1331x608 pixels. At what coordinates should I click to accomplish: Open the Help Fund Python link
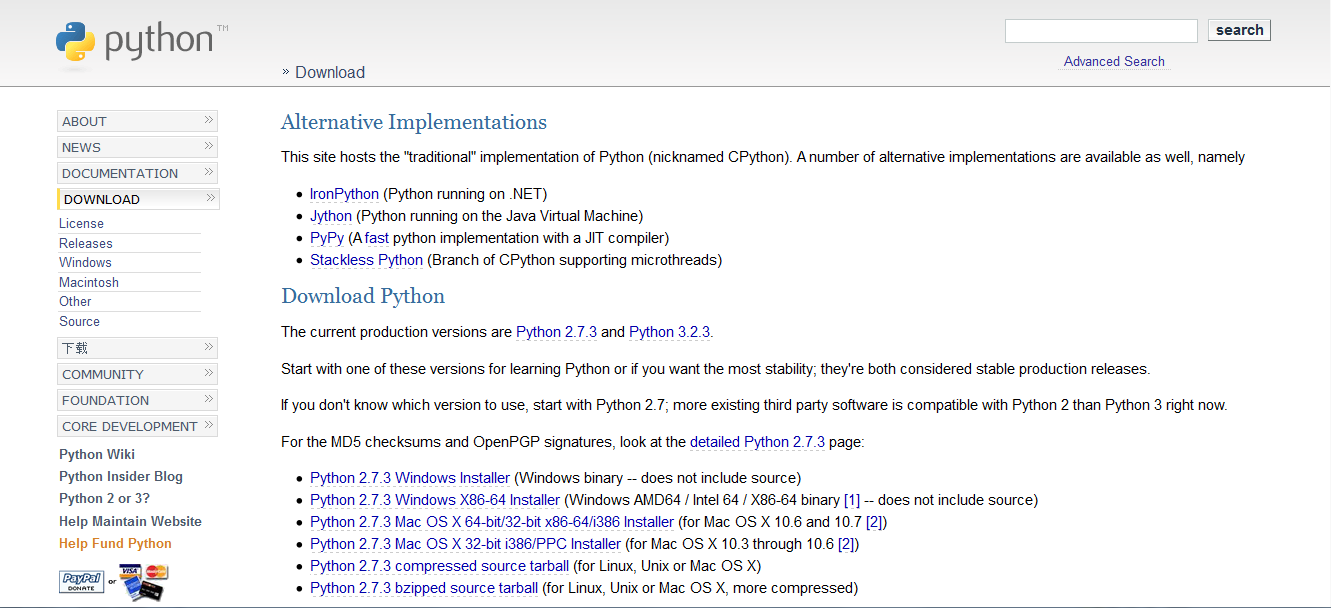tap(115, 544)
